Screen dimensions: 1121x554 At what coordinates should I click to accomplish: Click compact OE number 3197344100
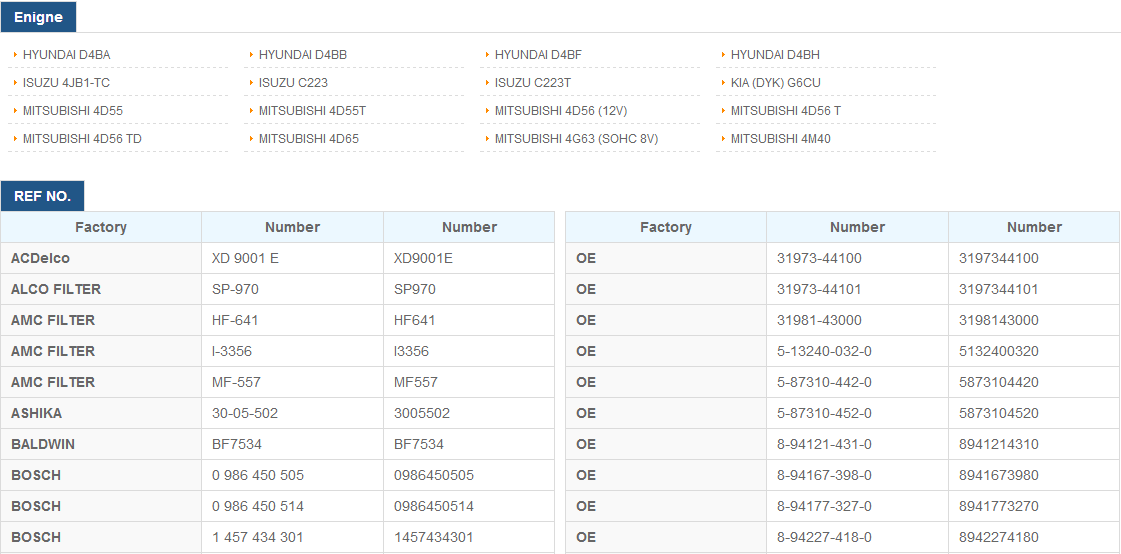click(x=999, y=258)
